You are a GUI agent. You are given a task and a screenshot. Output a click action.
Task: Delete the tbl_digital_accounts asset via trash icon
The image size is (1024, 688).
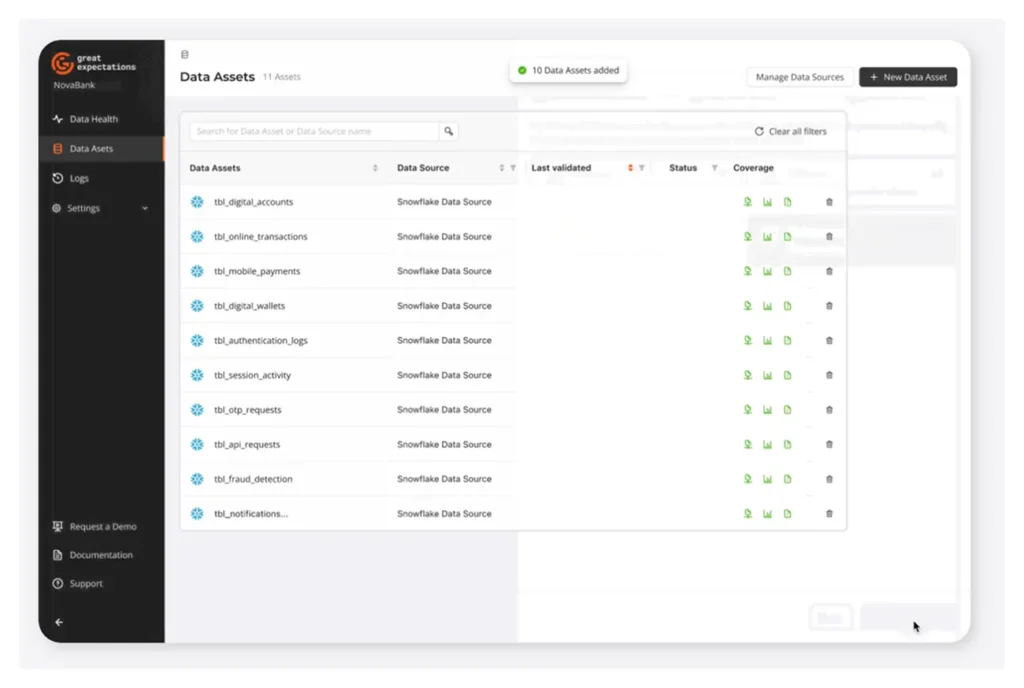tap(829, 202)
